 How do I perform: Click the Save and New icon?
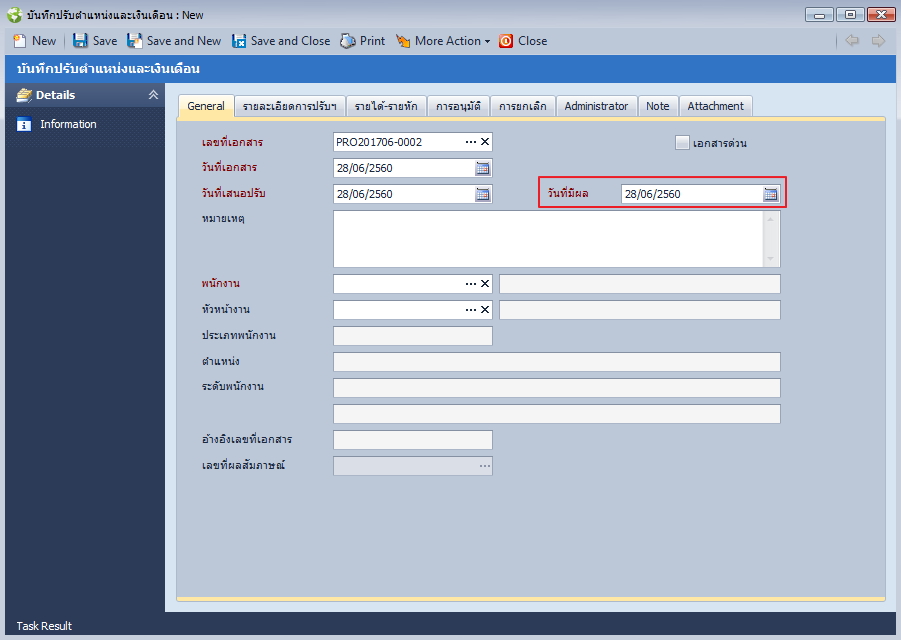(134, 41)
